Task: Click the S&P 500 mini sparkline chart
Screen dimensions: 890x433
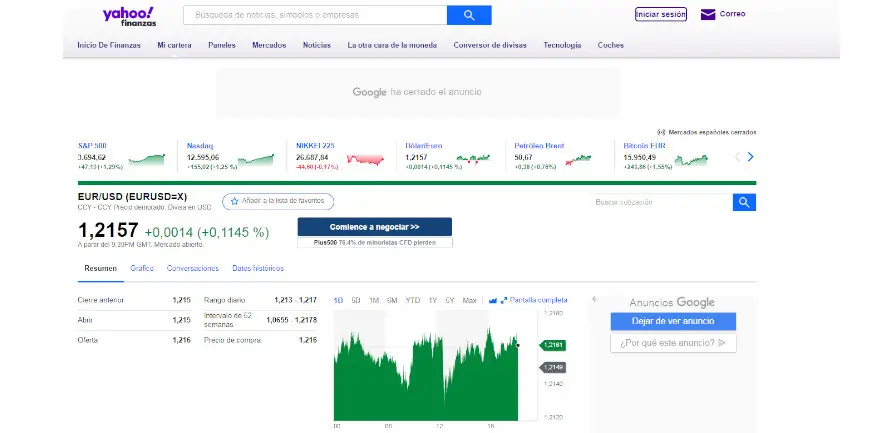Action: [147, 159]
